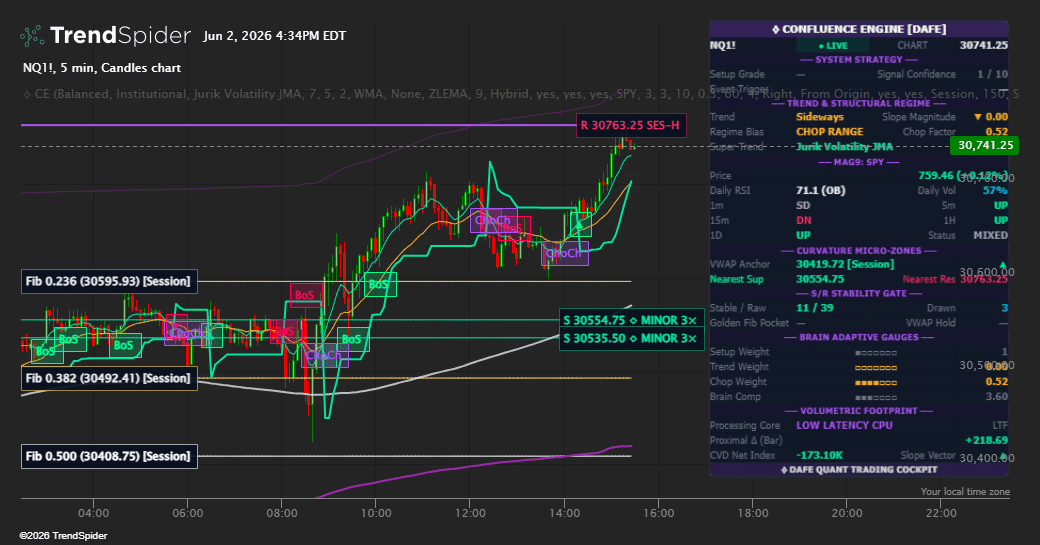Viewport: 1040px width, 545px height.
Task: Click the 06:00 time axis label
Action: point(188,513)
